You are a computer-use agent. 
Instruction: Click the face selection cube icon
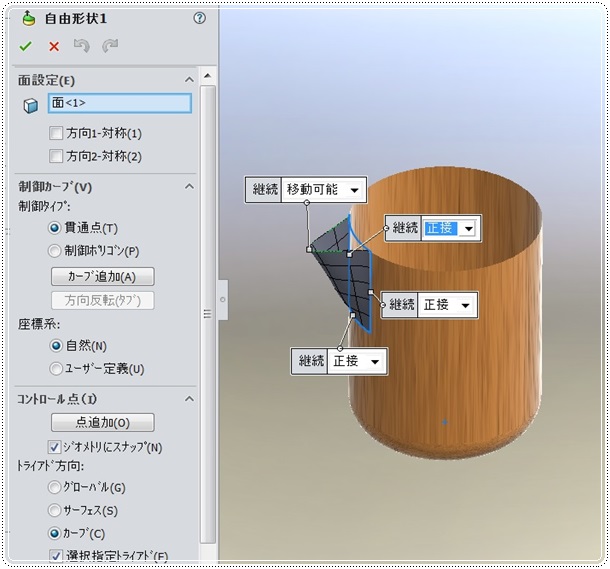coord(31,105)
